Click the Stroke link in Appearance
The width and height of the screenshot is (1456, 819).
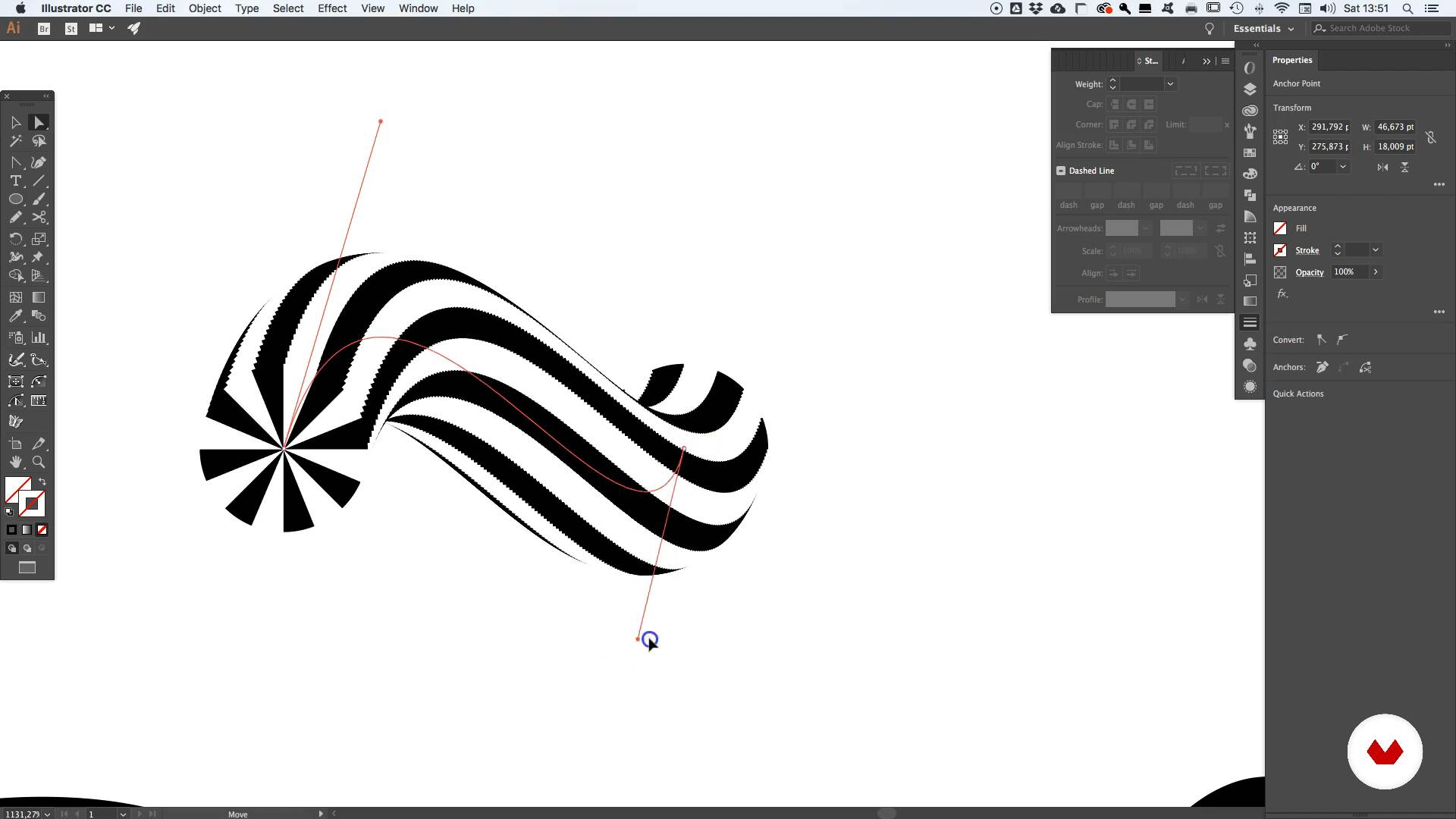tap(1307, 250)
